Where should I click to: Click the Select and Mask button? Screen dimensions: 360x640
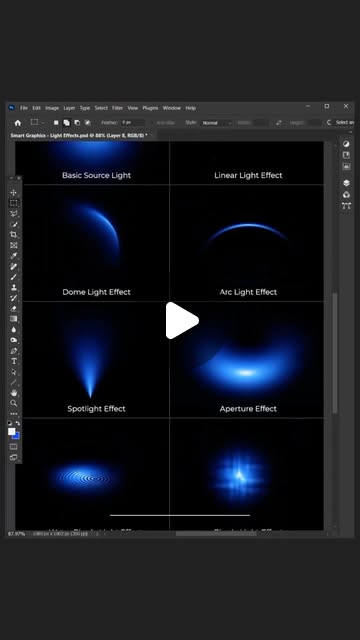tap(344, 122)
